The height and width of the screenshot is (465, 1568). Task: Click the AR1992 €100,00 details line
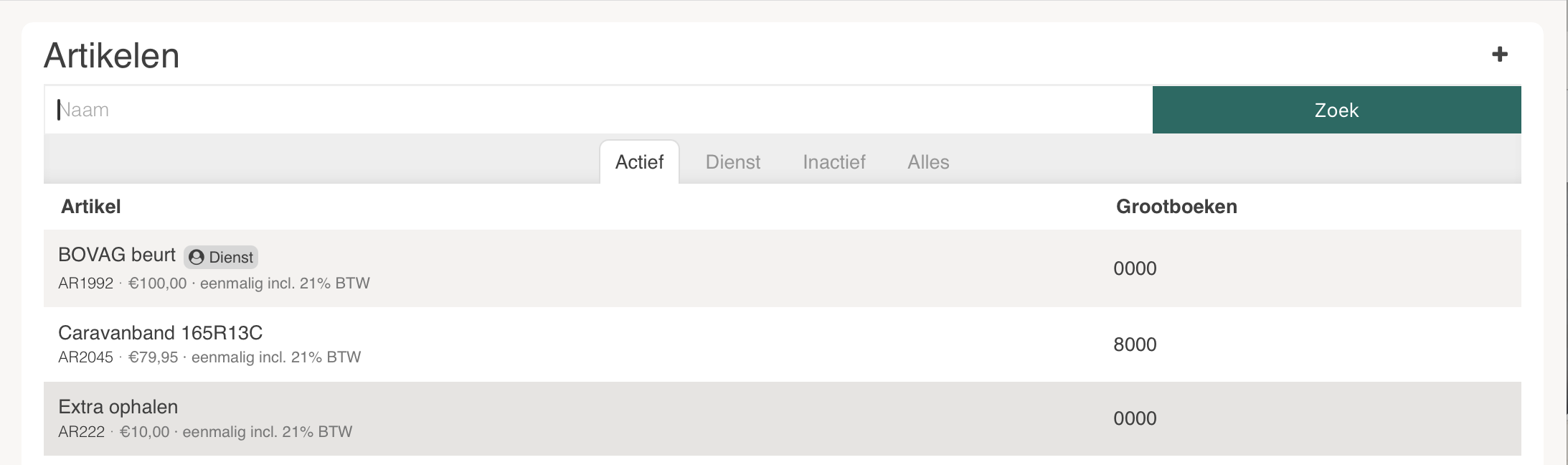point(214,283)
